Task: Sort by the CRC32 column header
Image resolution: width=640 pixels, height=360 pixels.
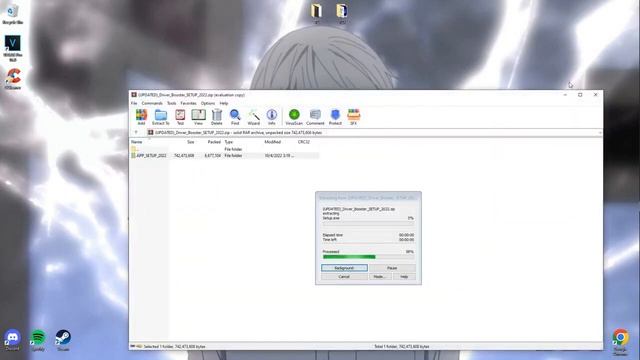Action: pyautogui.click(x=304, y=142)
